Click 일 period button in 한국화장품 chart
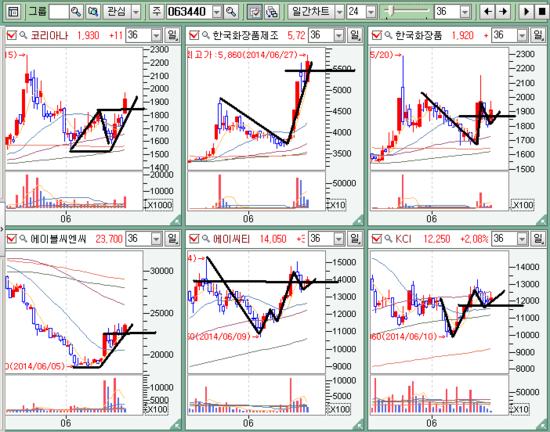The image size is (550, 432). (x=538, y=35)
